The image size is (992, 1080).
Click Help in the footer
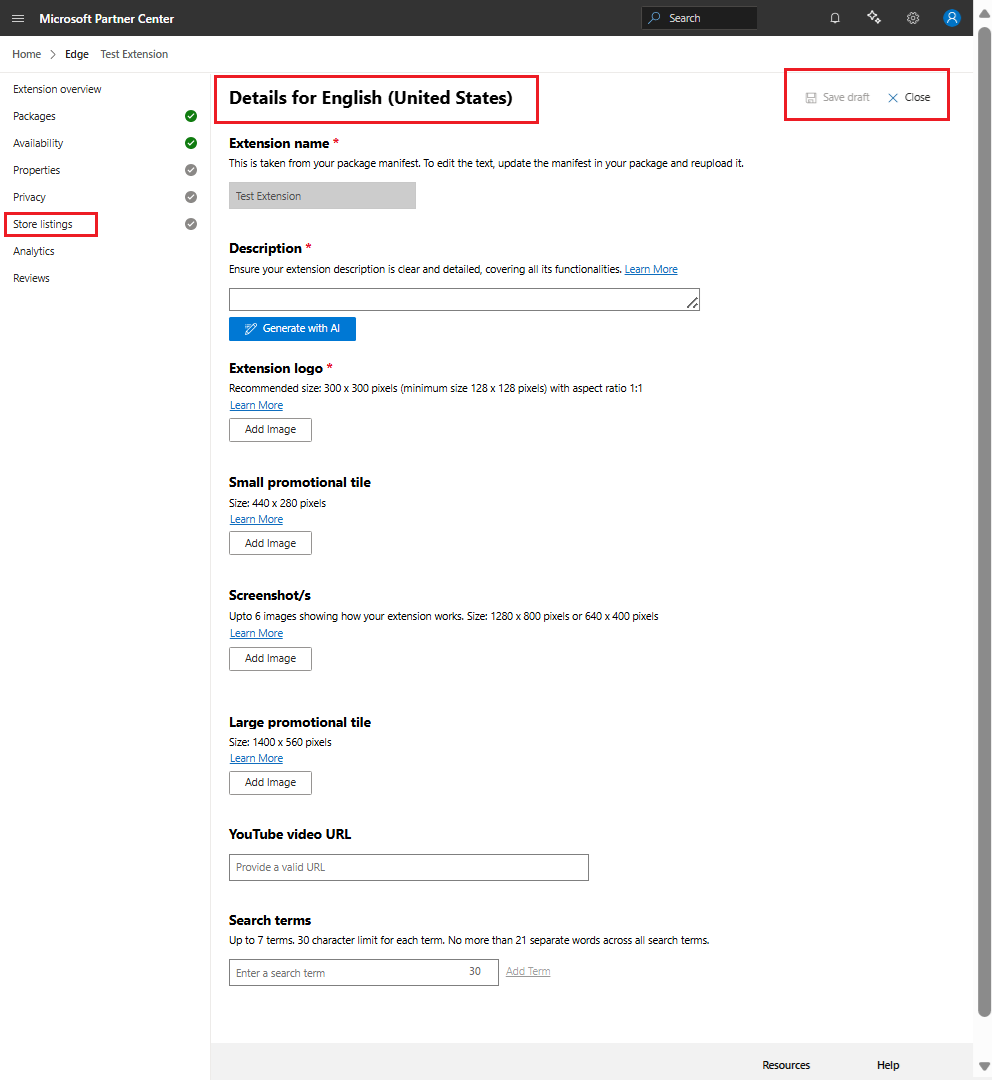tap(888, 1065)
